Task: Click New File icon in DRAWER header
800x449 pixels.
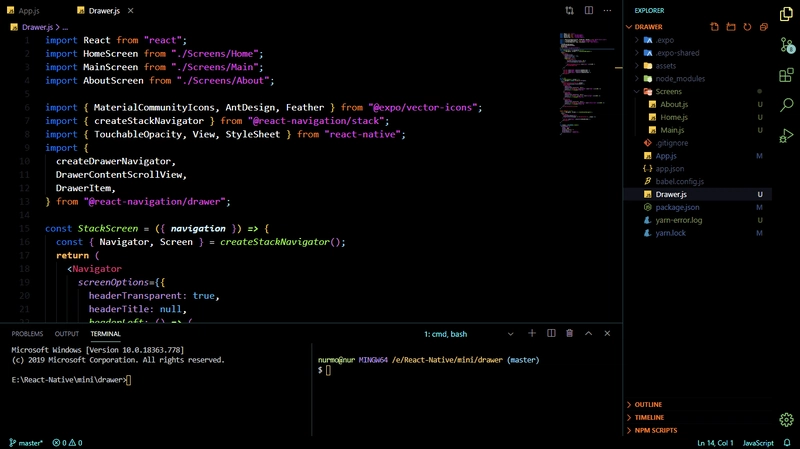Action: click(x=714, y=27)
